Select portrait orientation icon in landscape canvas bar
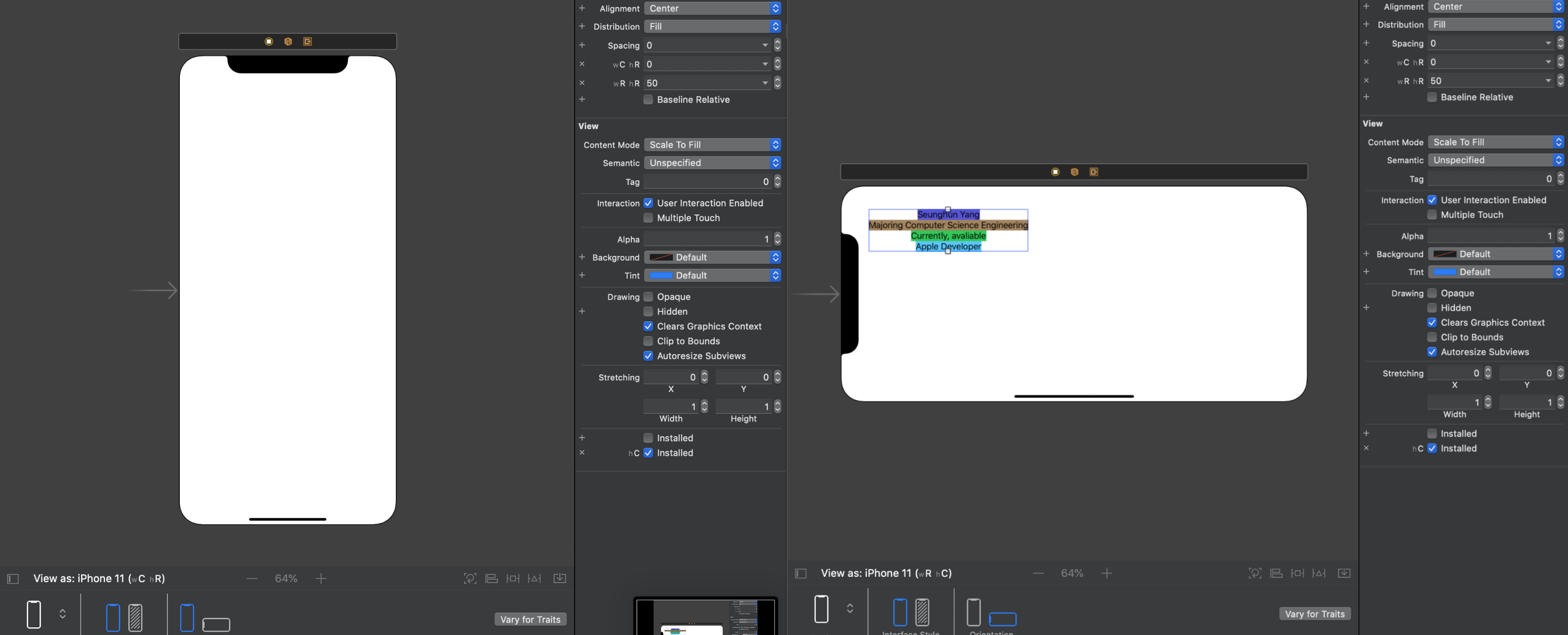Screen dimensions: 1568x635 click(x=973, y=612)
